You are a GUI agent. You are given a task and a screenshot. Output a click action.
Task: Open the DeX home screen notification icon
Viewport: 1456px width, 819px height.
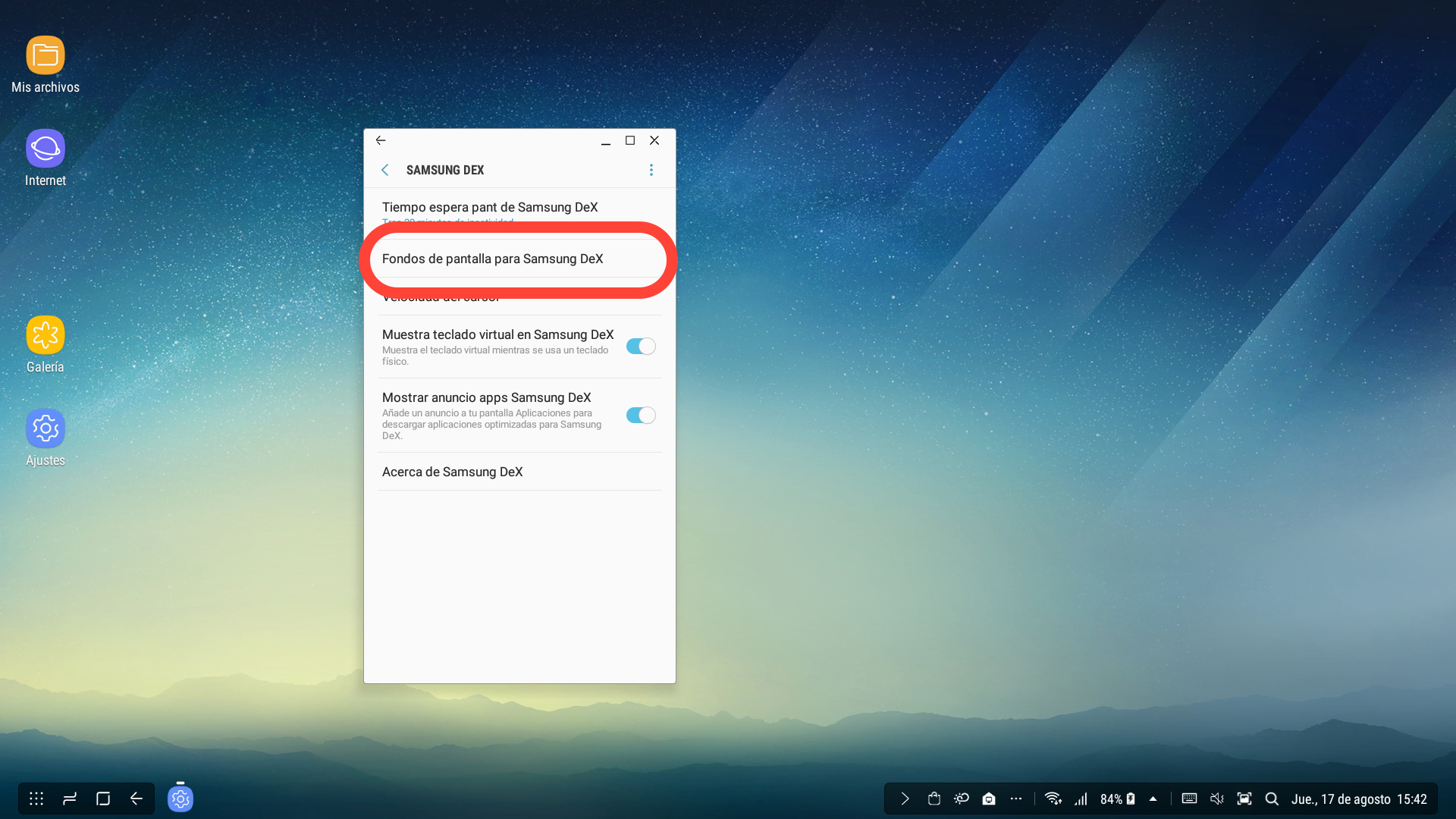[x=989, y=799]
